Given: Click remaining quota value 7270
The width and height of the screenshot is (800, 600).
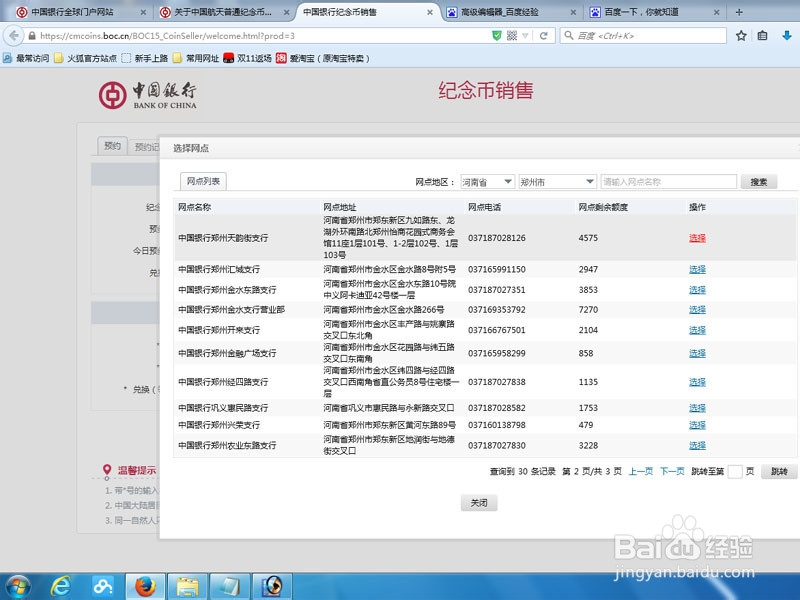Looking at the screenshot, I should coord(588,310).
